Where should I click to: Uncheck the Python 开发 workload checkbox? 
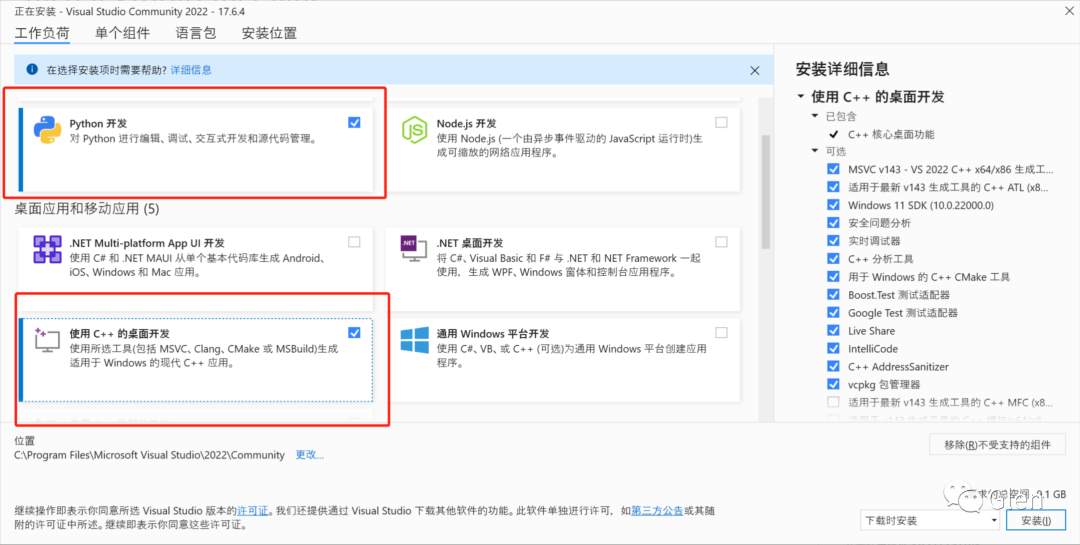tap(354, 123)
